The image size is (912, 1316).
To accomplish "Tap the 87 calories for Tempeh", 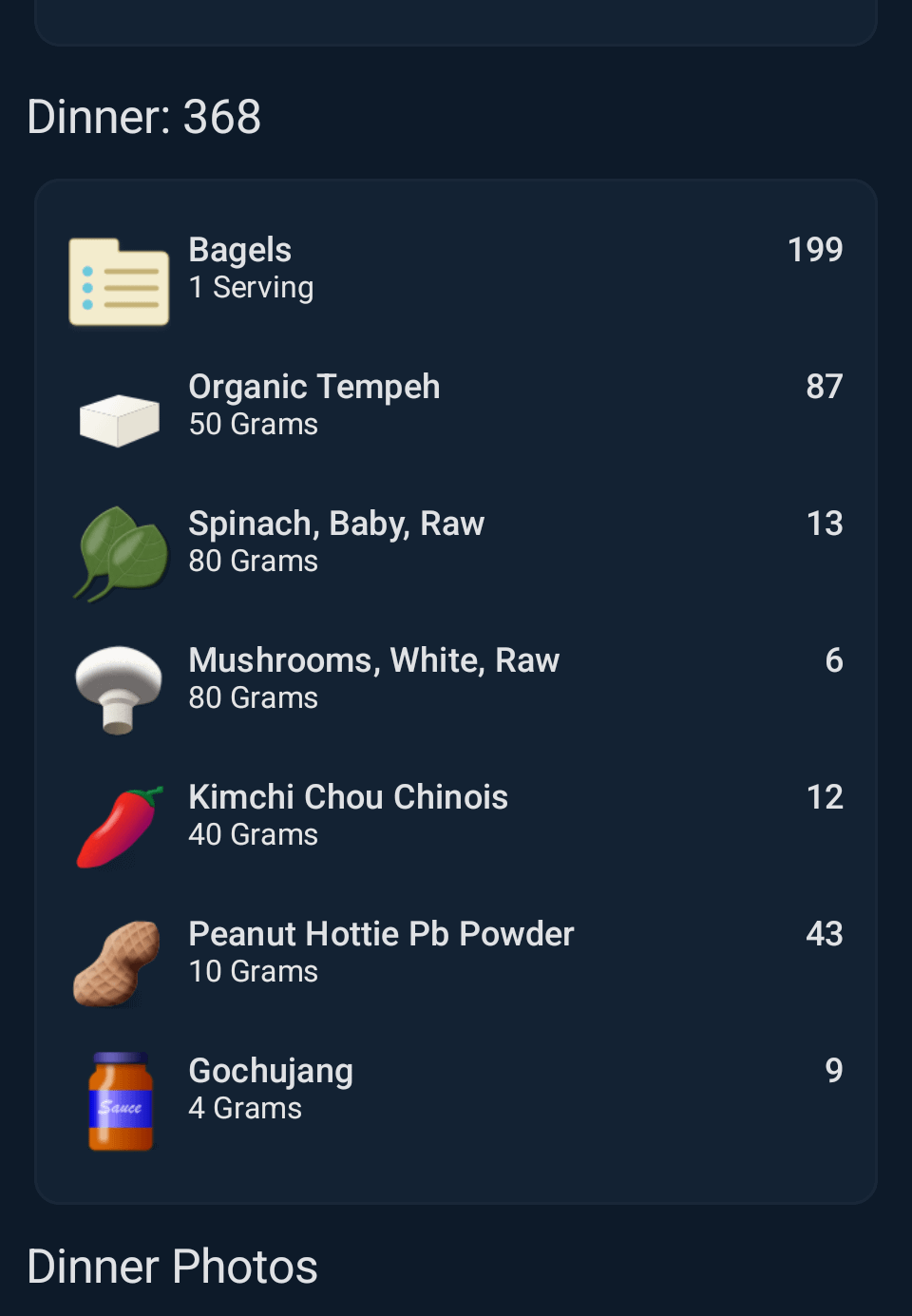I will [824, 387].
